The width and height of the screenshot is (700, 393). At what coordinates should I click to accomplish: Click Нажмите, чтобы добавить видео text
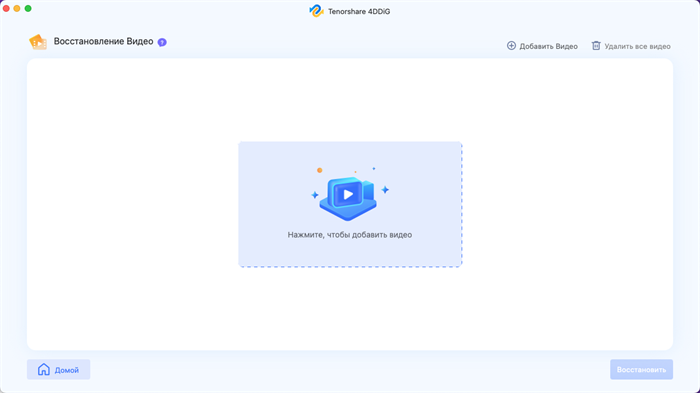350,235
